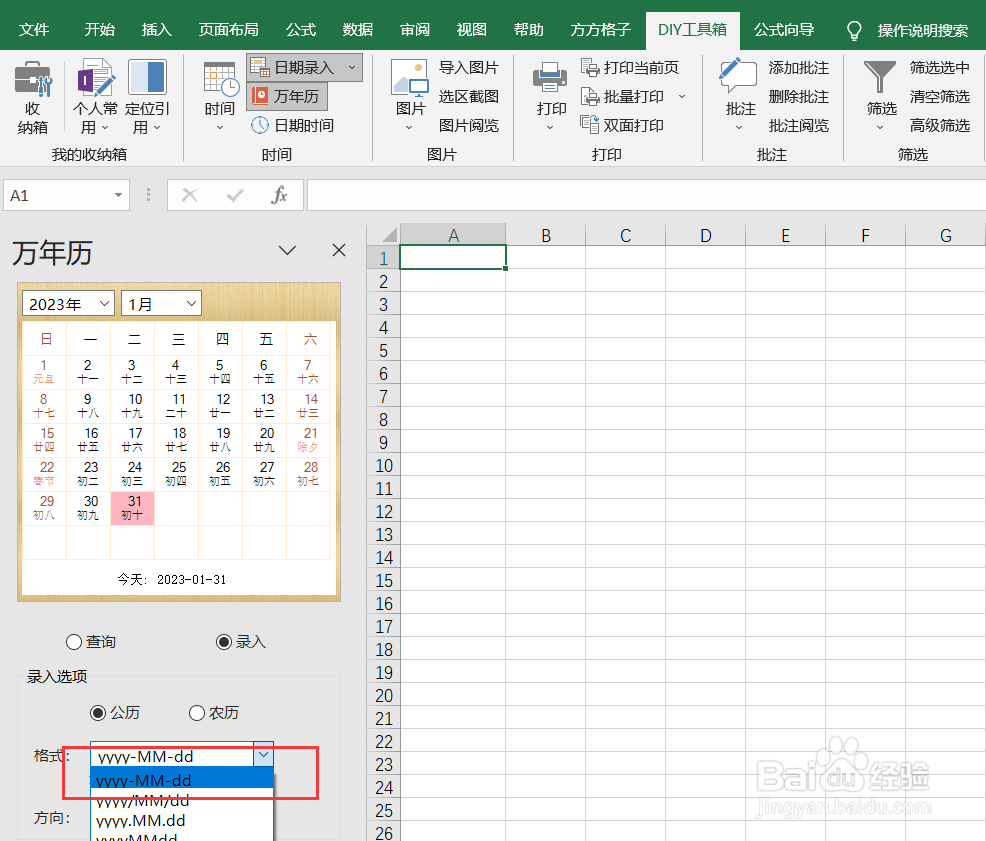This screenshot has width=986, height=841.
Task: Click the 个人常用 icon
Action: click(96, 79)
